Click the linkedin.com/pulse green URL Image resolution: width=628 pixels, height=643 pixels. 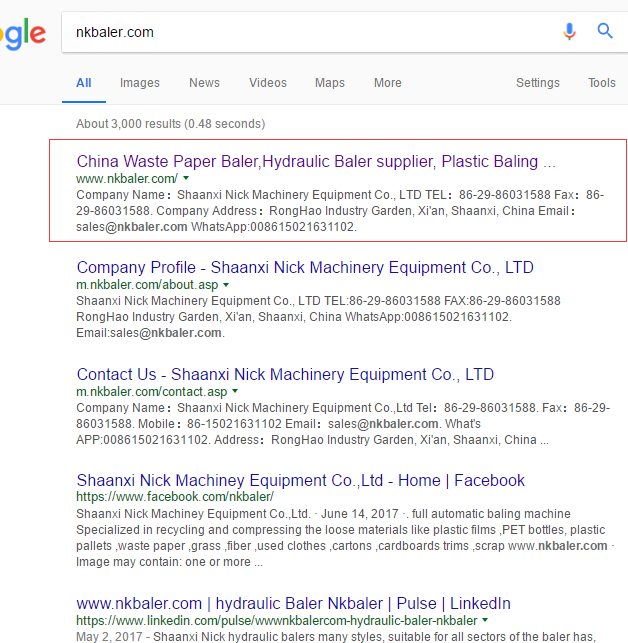277,621
